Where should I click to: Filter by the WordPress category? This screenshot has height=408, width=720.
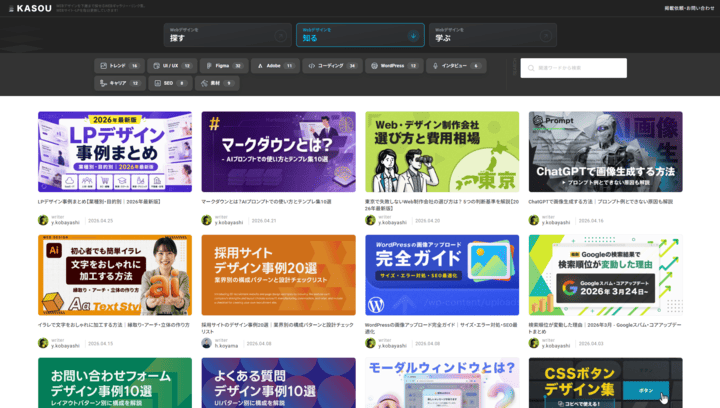pyautogui.click(x=394, y=66)
